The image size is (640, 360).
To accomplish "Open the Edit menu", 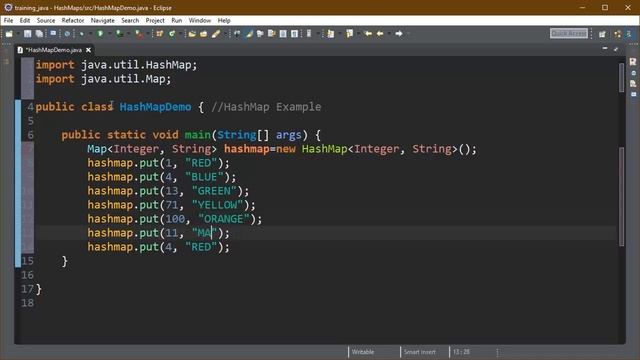I will coord(24,20).
